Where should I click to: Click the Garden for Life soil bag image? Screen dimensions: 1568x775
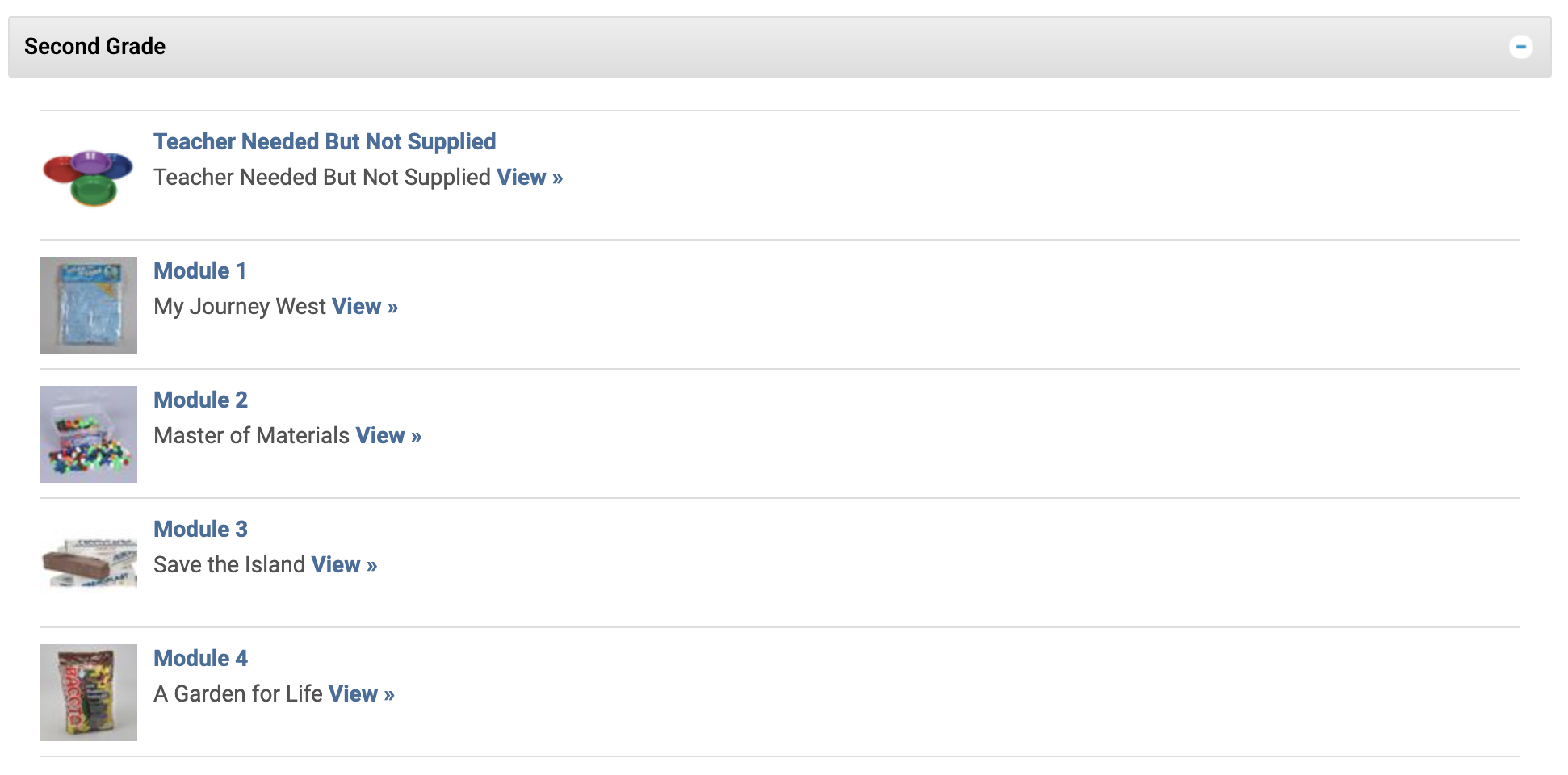click(88, 692)
